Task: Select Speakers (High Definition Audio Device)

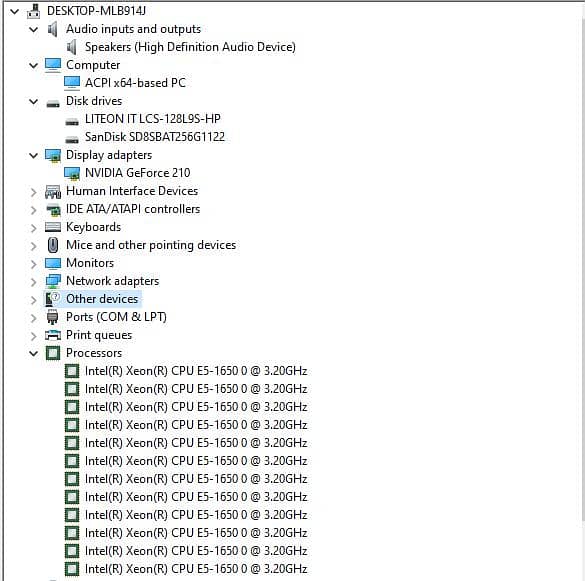Action: 190,47
